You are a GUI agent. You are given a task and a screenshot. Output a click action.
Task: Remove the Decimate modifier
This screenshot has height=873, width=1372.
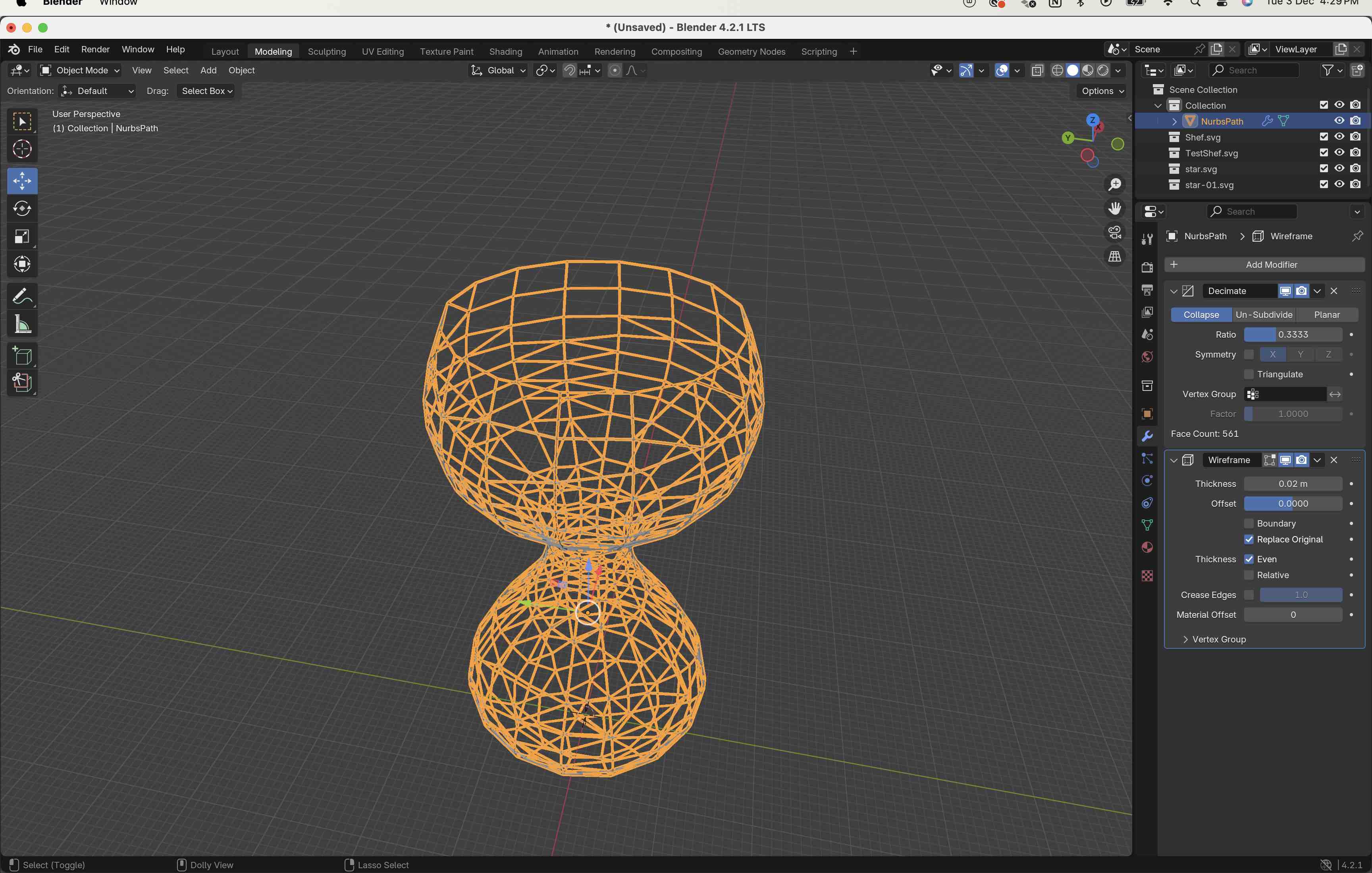click(x=1334, y=291)
